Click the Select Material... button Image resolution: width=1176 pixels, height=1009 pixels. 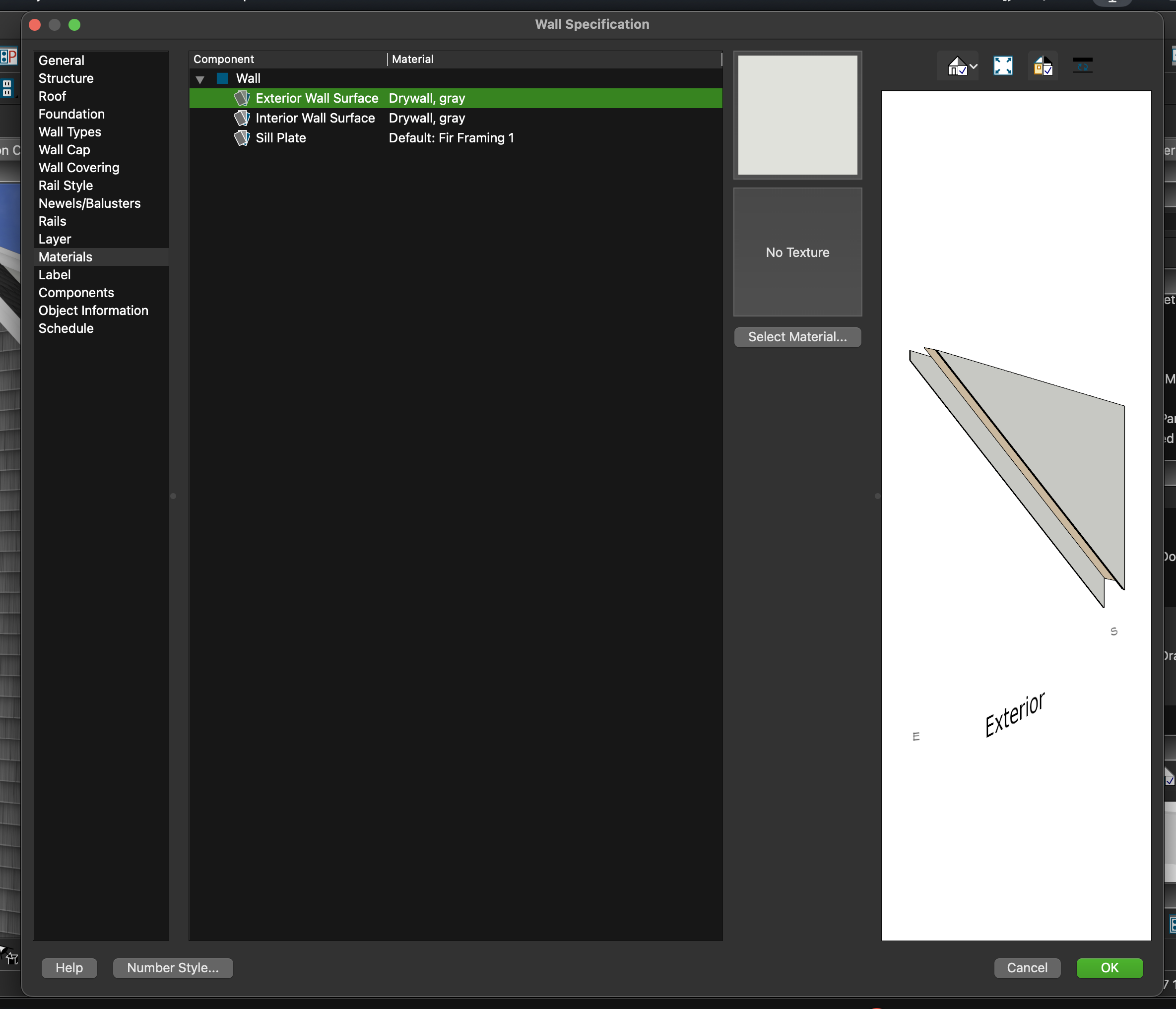point(797,337)
